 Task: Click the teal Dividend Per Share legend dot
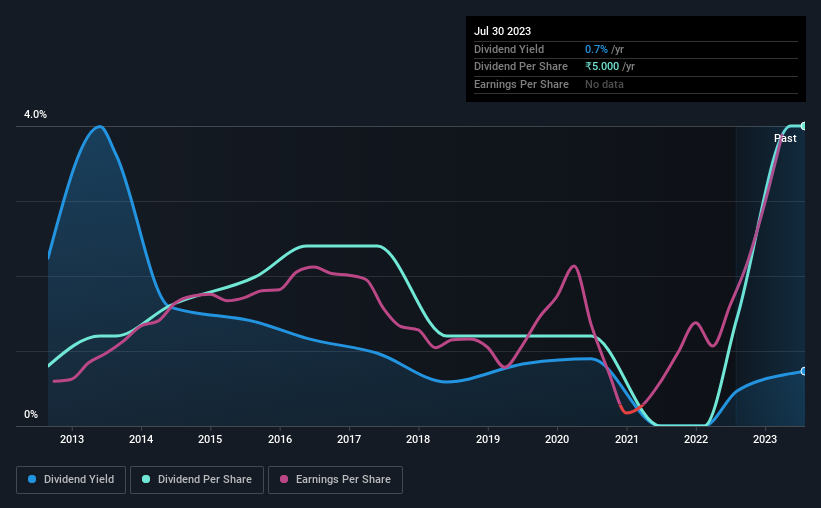146,479
